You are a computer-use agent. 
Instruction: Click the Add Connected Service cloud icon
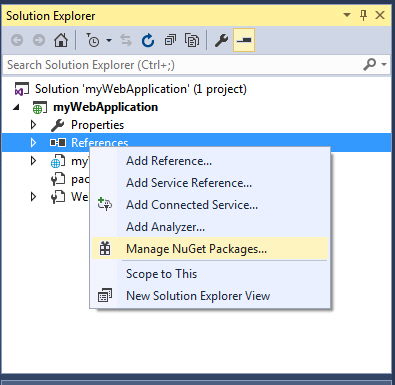pos(105,204)
